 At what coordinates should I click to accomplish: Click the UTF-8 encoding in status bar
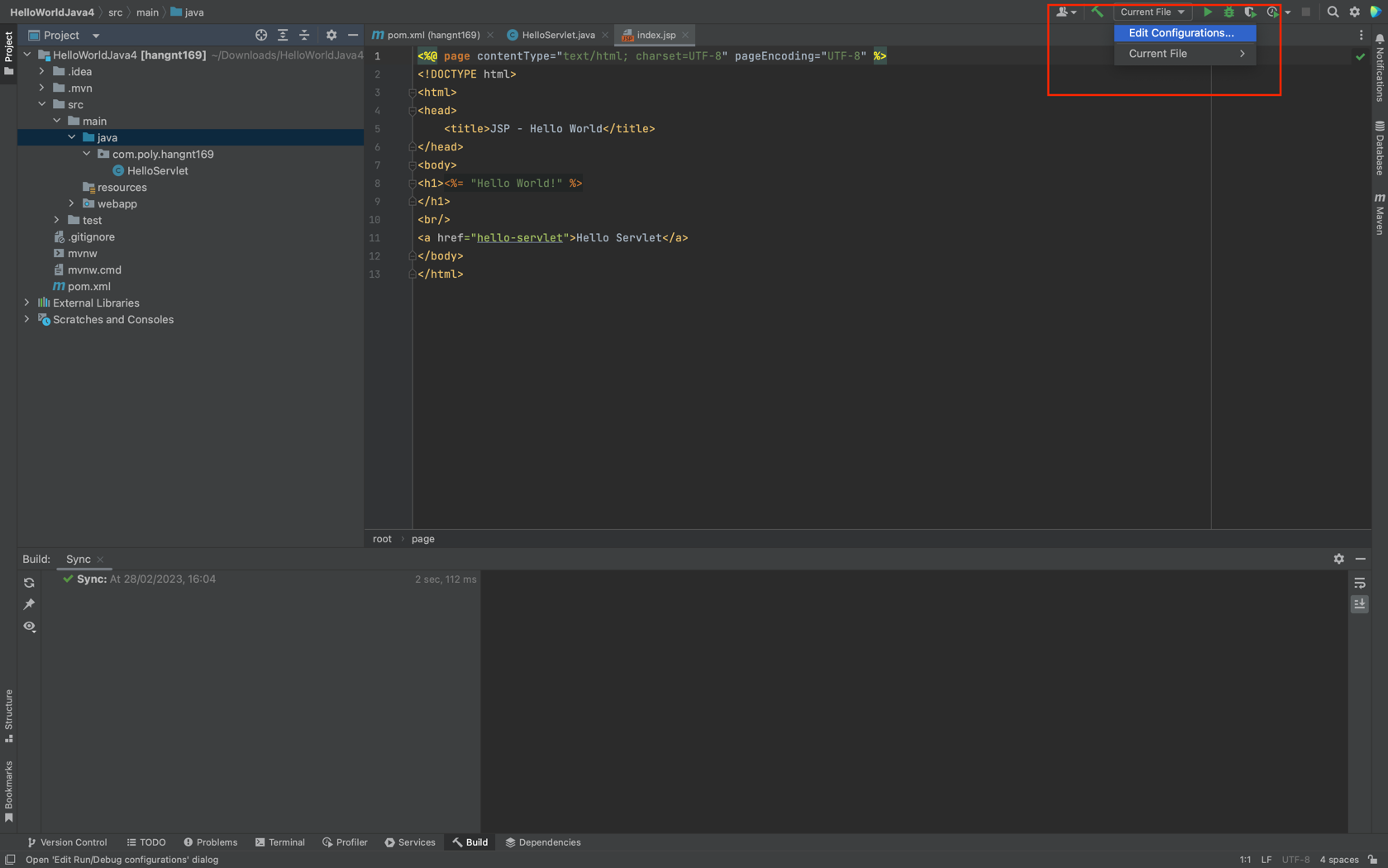1296,860
